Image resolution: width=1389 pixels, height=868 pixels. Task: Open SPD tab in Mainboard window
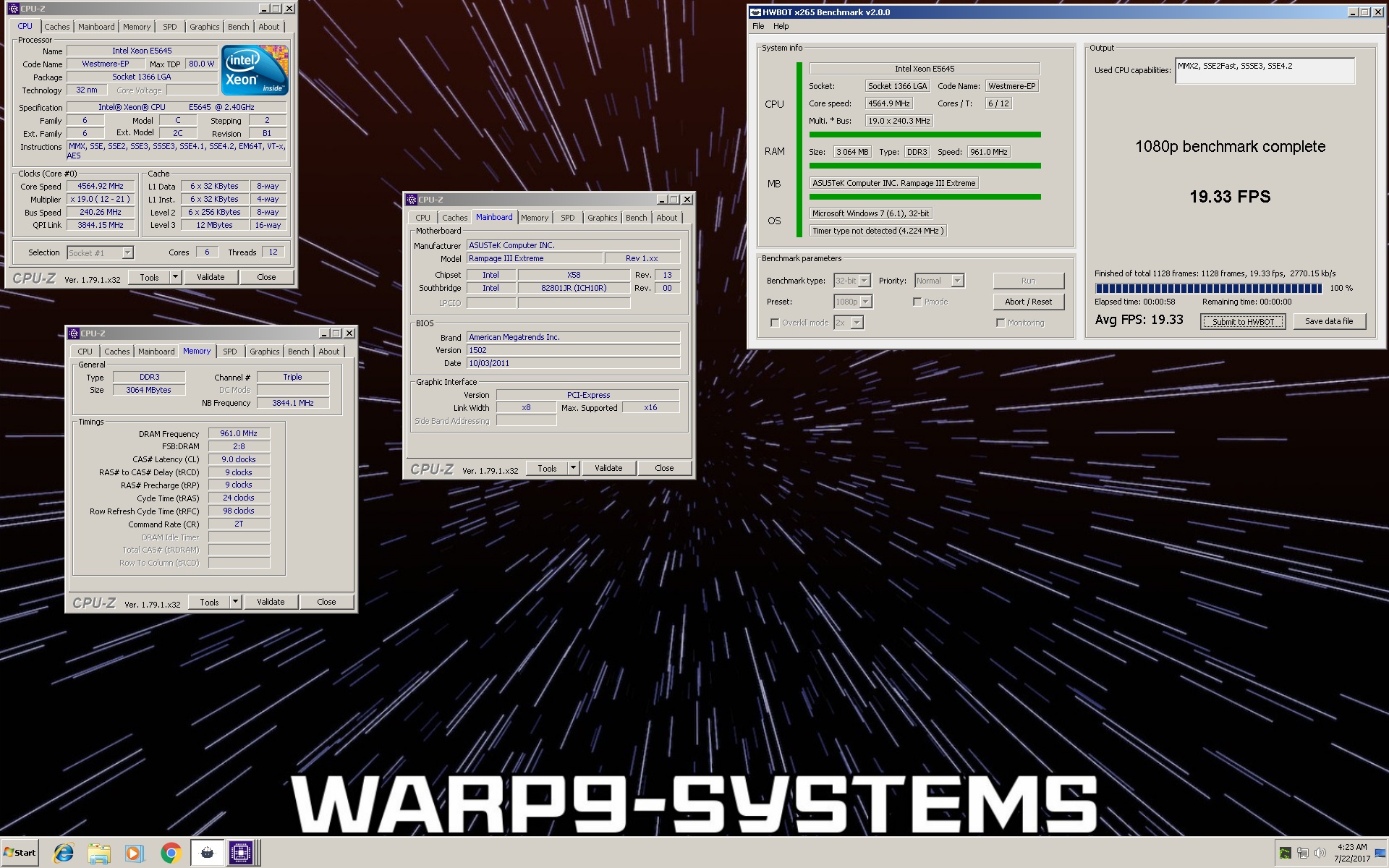coord(568,218)
